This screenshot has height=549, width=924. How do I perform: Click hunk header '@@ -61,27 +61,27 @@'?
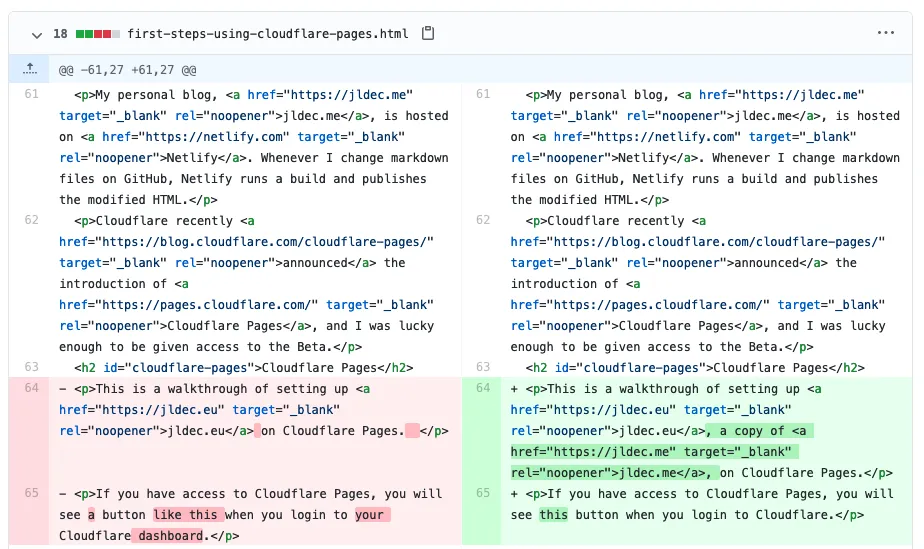pyautogui.click(x=127, y=70)
